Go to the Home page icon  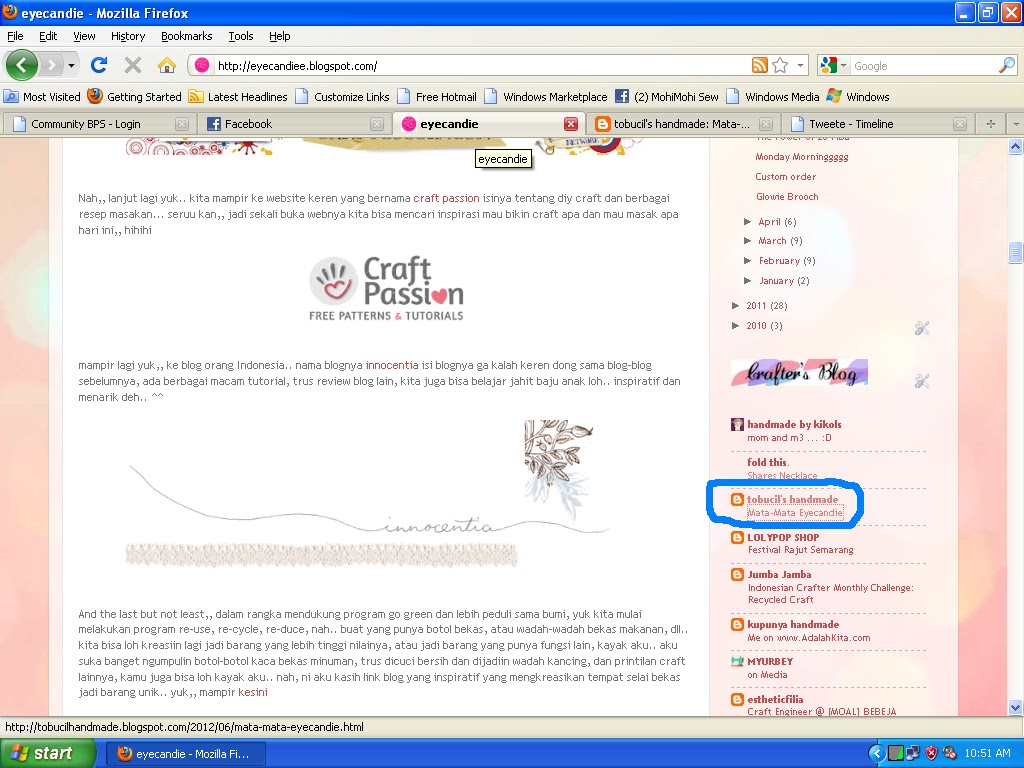(167, 65)
